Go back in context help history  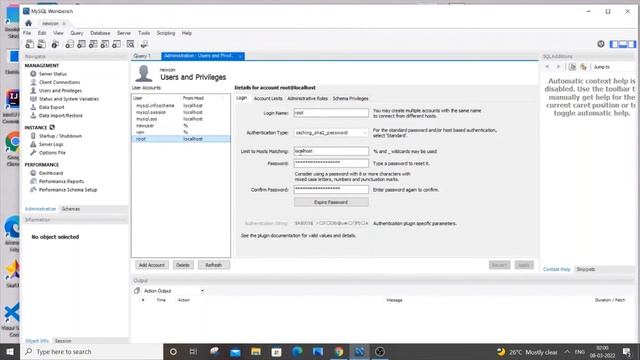click(547, 67)
